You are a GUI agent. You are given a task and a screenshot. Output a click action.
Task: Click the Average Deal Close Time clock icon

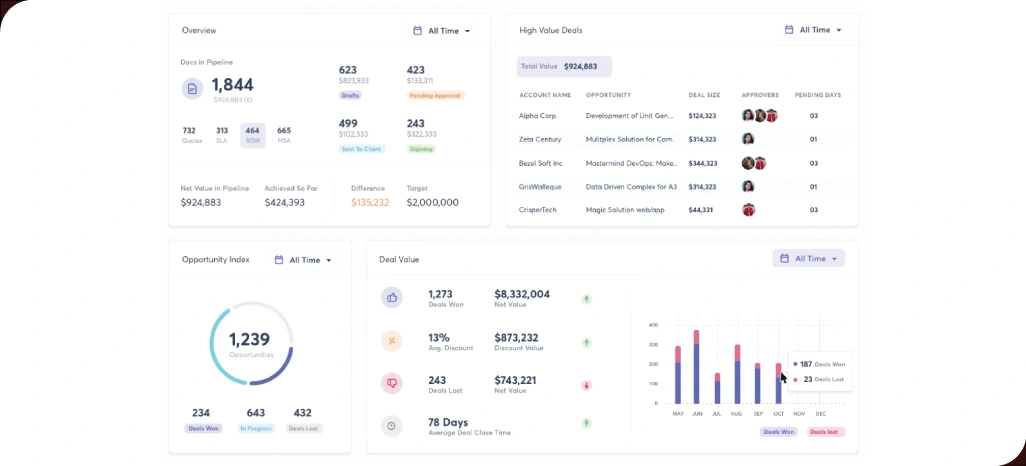tap(392, 425)
